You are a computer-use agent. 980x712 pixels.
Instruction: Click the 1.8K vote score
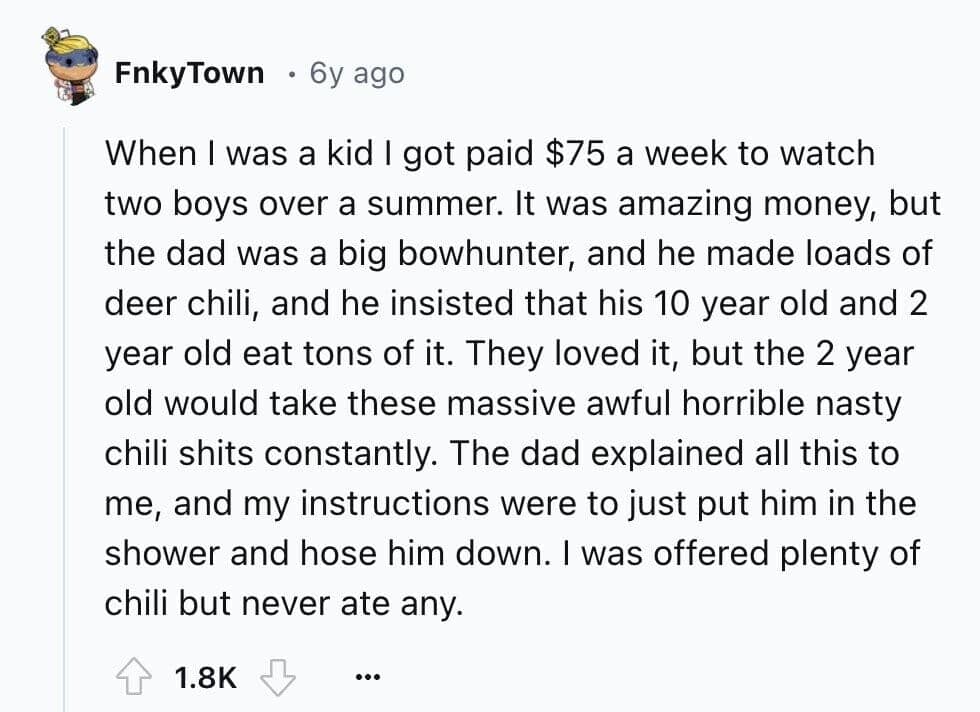point(206,678)
